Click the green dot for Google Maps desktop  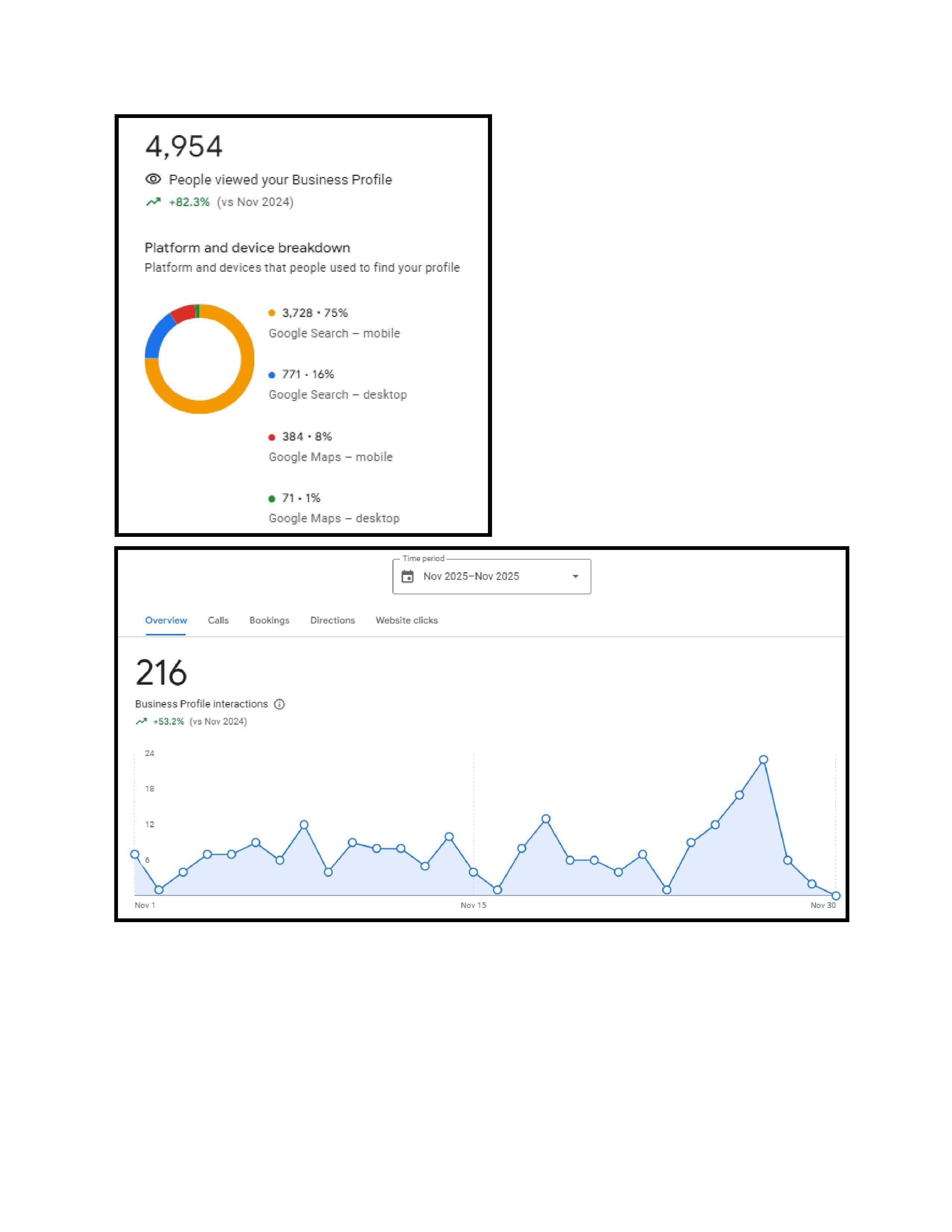272,499
